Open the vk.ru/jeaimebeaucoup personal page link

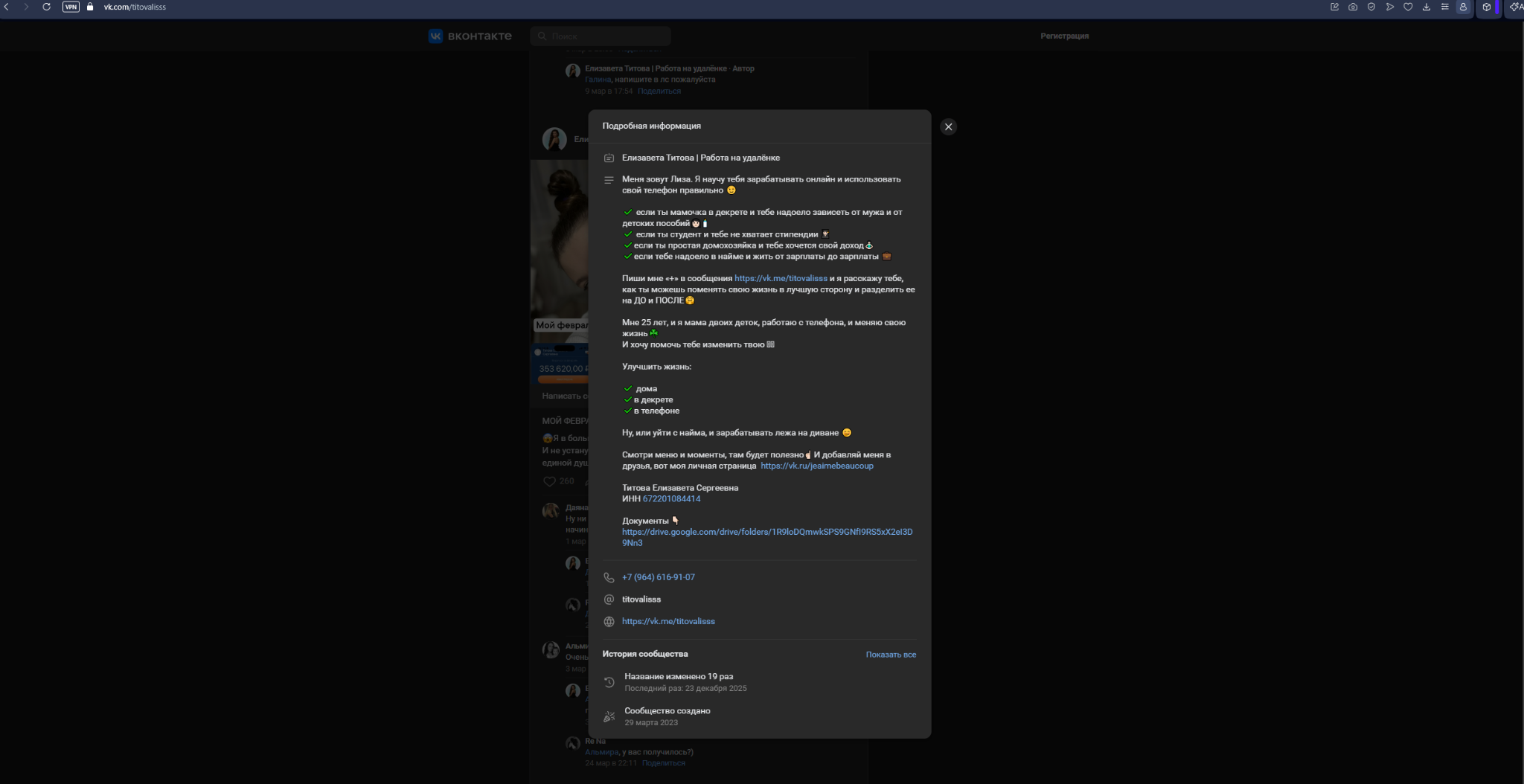816,466
